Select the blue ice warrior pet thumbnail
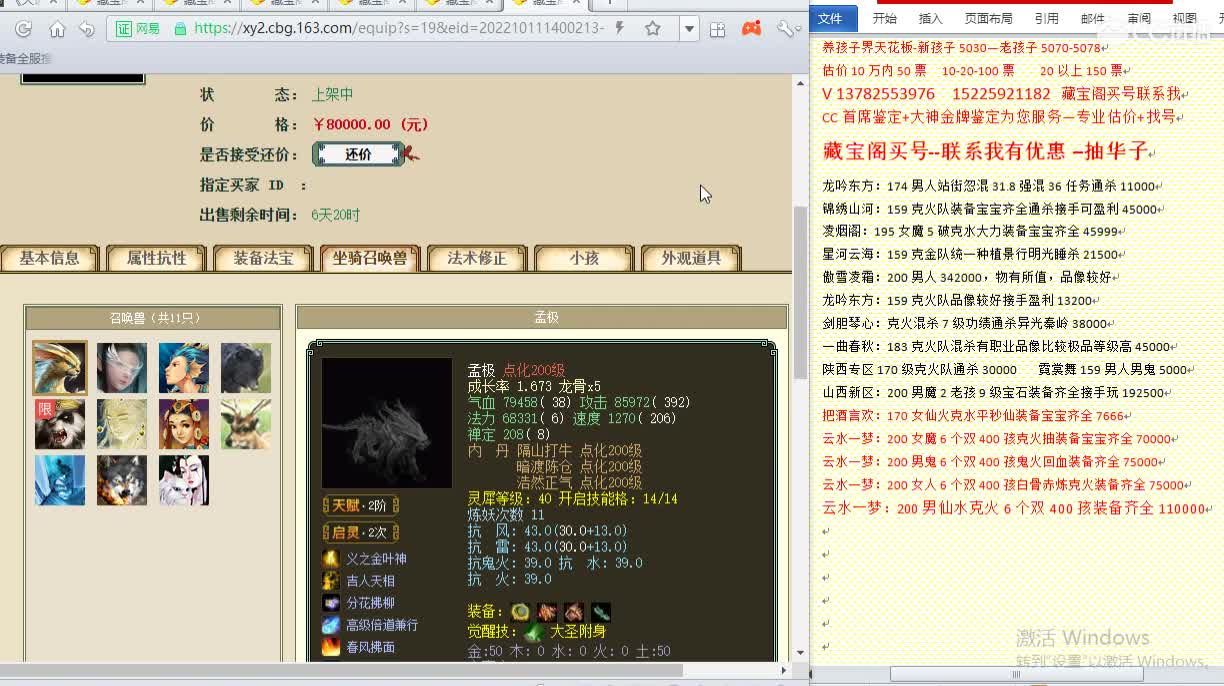 coord(60,480)
